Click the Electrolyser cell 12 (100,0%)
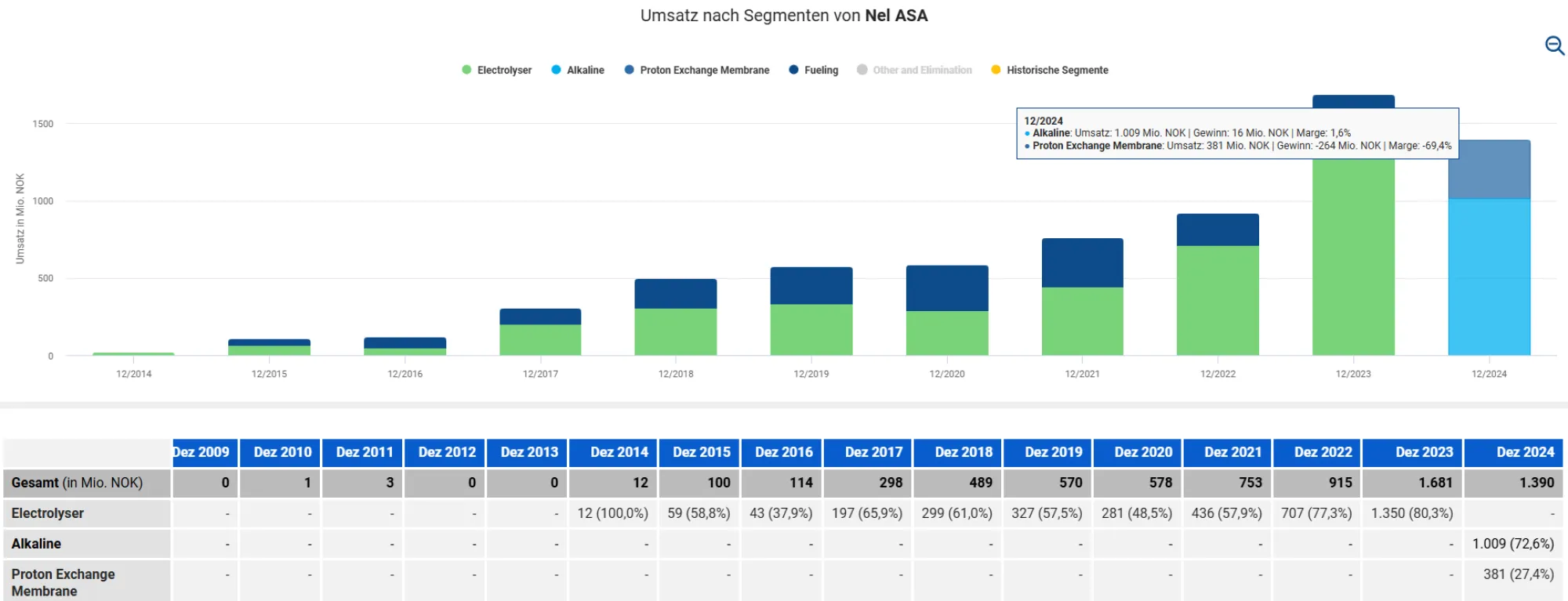Viewport: 1568px width, 601px height. 613,513
